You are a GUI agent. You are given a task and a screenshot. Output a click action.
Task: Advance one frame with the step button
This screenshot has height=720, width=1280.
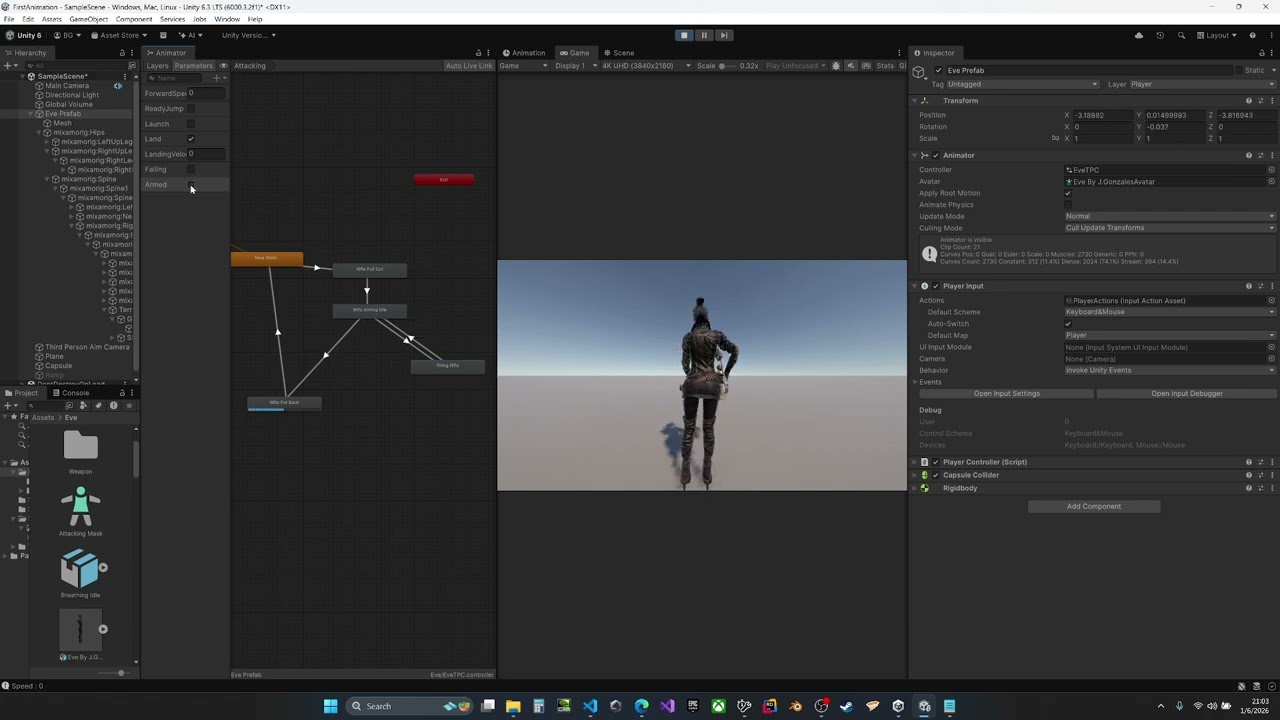click(x=724, y=35)
